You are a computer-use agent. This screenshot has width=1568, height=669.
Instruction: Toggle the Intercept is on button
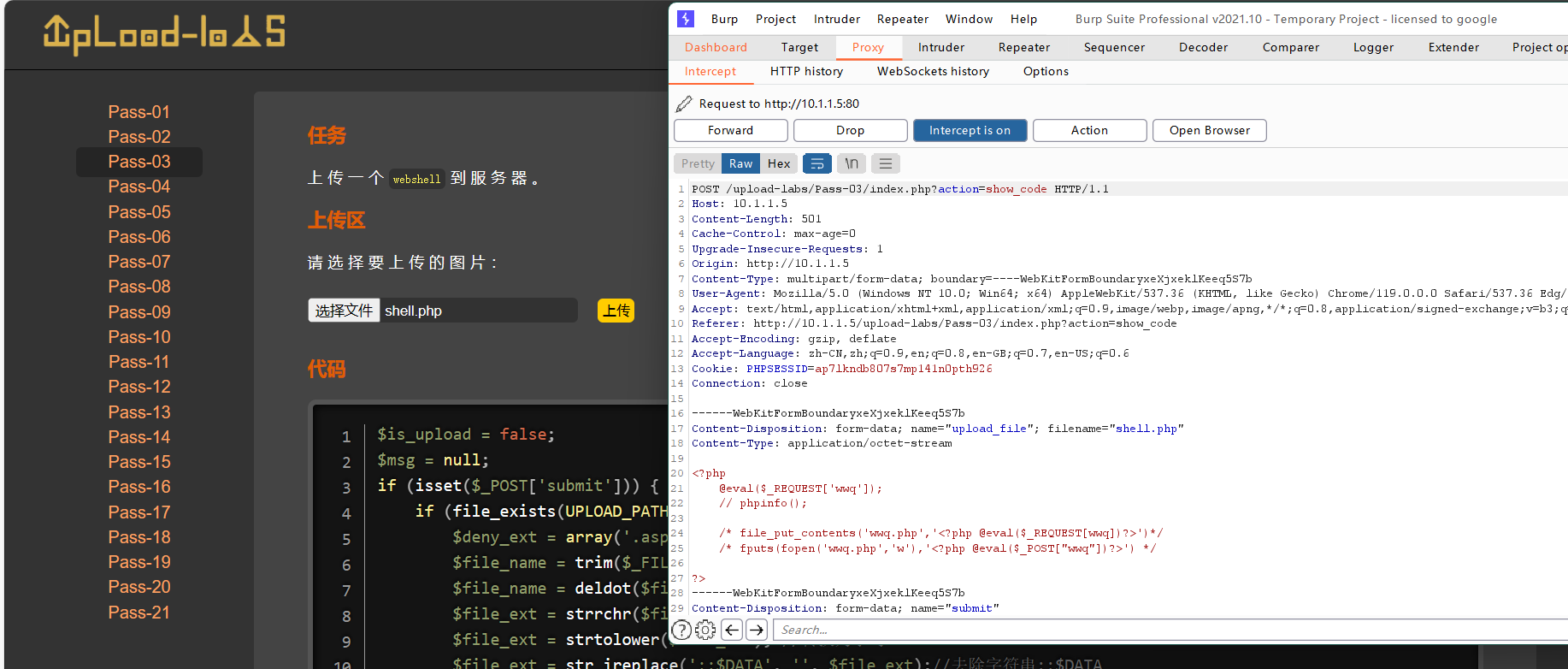(x=970, y=130)
